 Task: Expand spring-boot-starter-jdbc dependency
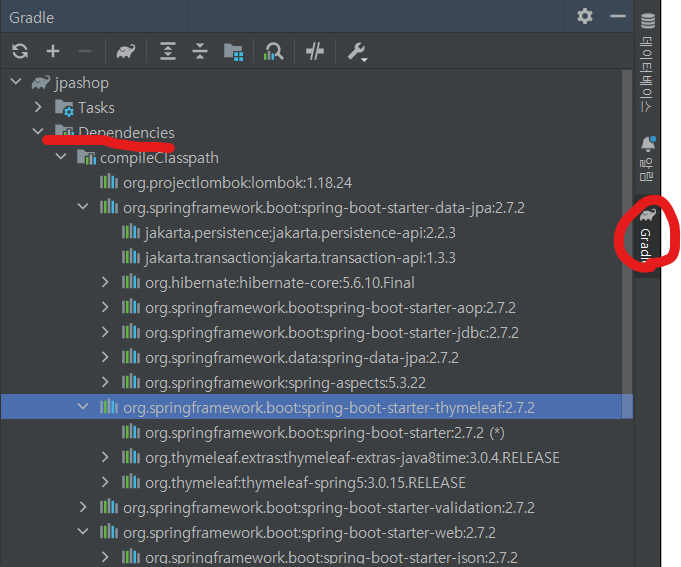[105, 332]
